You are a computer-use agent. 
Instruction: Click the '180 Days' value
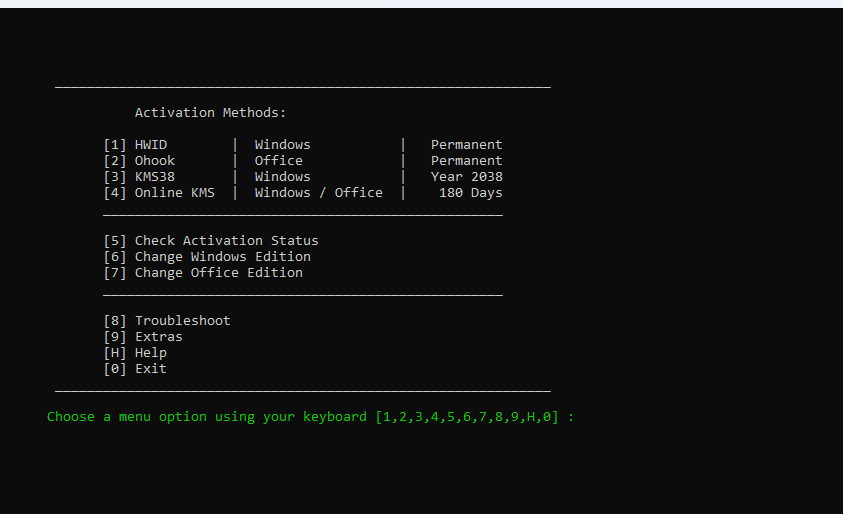[471, 193]
